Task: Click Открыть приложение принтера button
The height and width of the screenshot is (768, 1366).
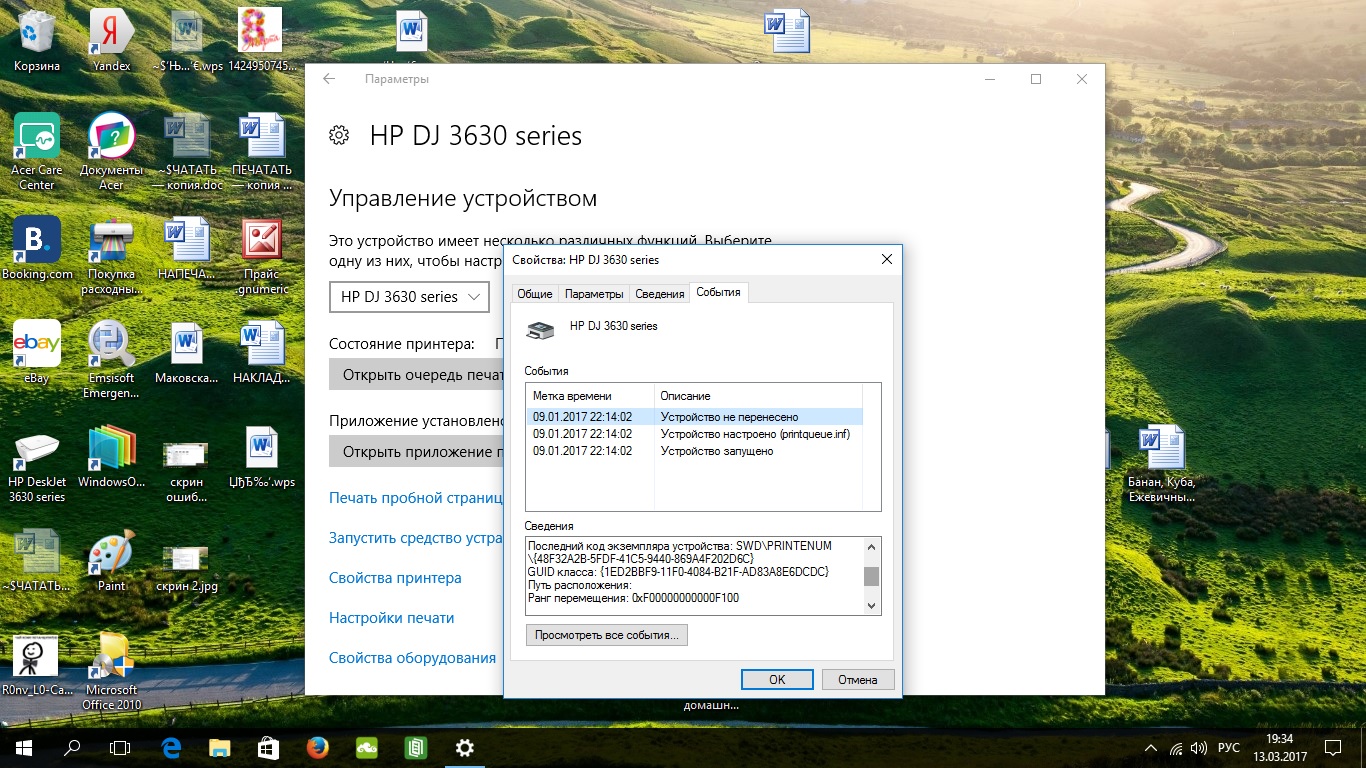Action: click(x=416, y=452)
